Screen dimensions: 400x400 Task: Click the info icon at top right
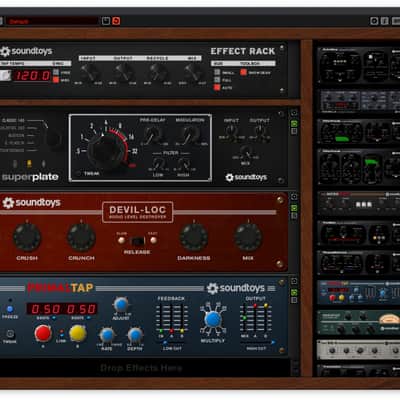384,21
